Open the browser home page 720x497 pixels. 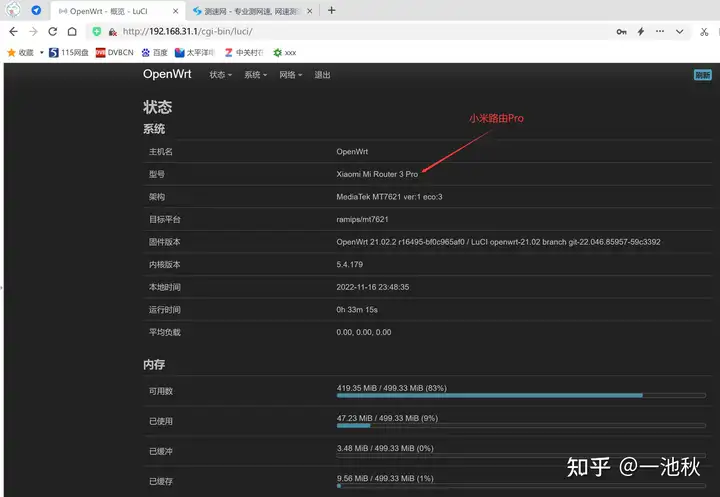(x=72, y=31)
